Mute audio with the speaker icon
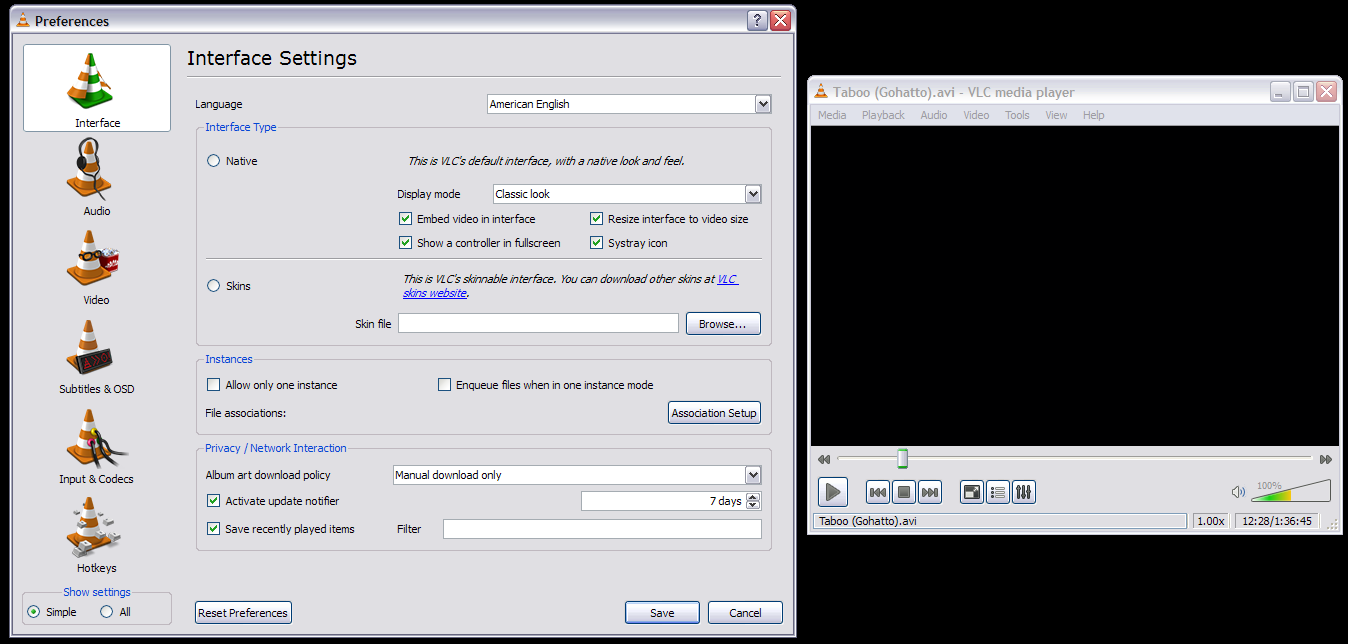 (x=1238, y=492)
